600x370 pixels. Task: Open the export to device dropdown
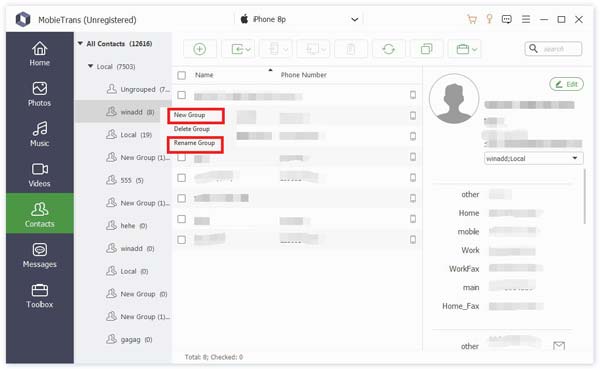[276, 49]
